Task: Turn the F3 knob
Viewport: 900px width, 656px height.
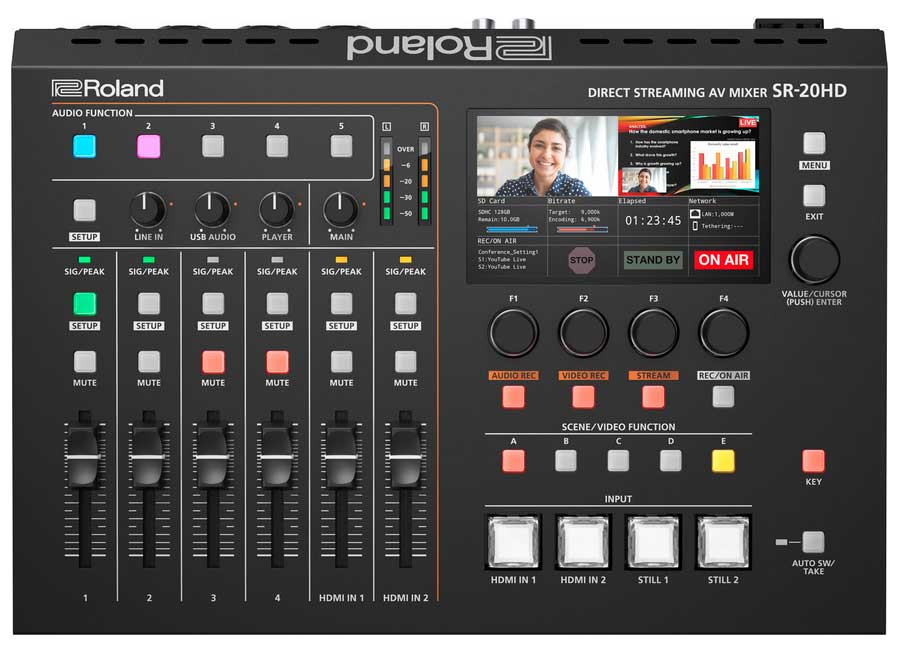Action: coord(653,333)
